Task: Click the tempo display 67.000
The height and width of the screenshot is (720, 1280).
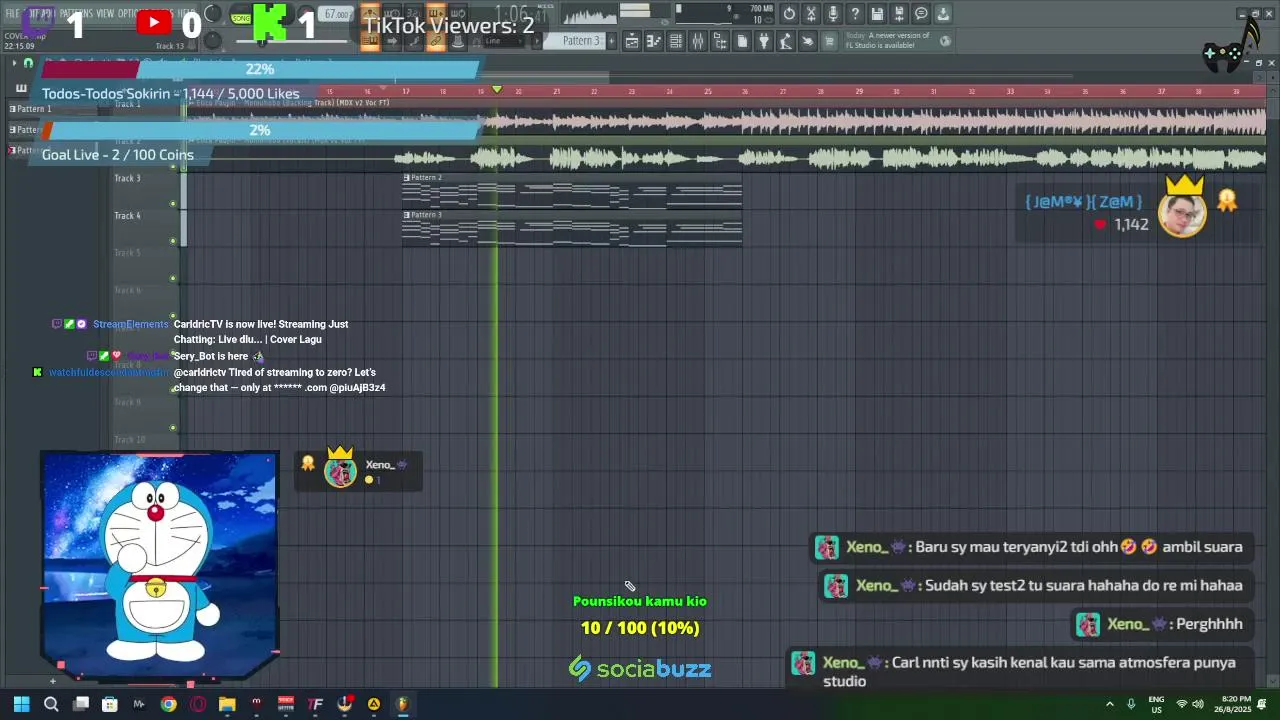Action: pos(337,14)
